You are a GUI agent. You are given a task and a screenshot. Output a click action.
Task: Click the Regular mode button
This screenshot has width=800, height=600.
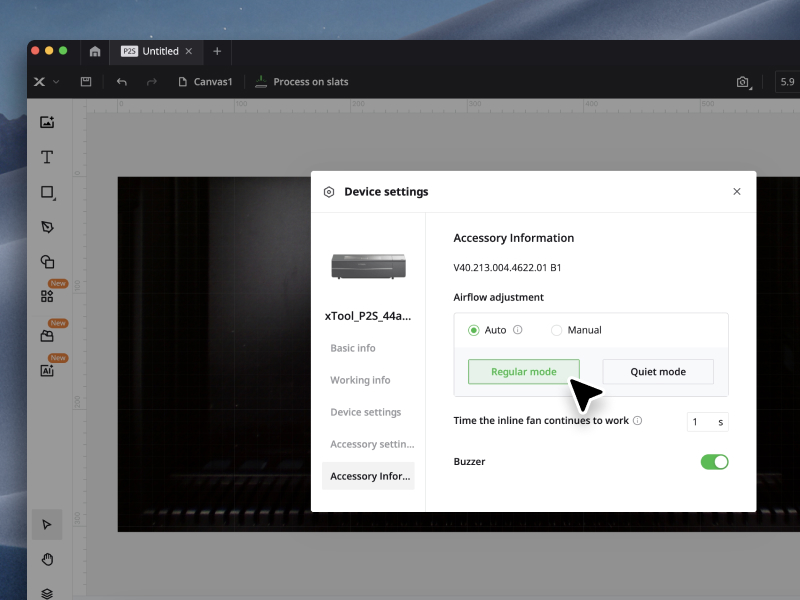point(523,372)
